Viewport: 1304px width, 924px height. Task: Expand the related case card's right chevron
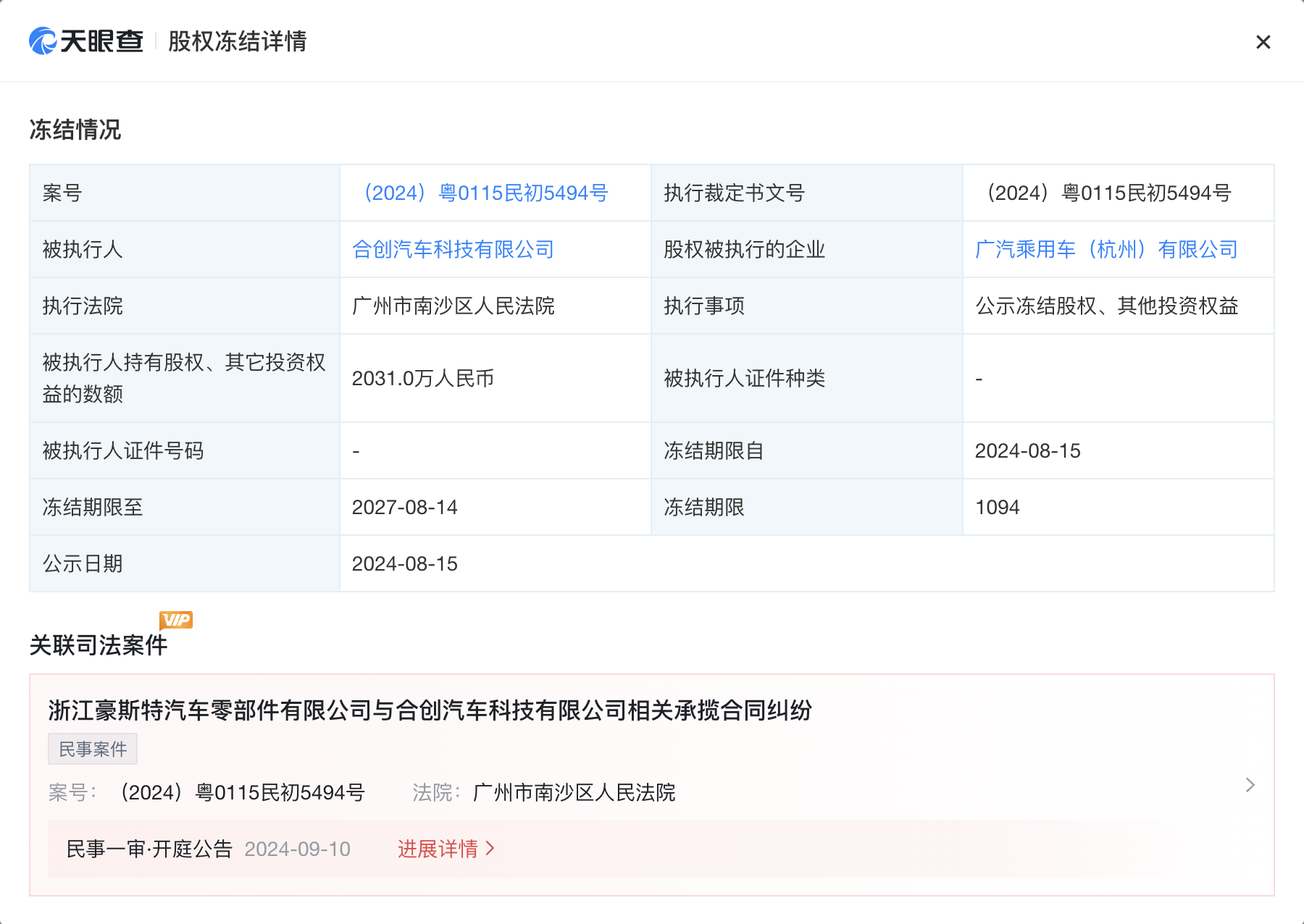click(x=1250, y=785)
